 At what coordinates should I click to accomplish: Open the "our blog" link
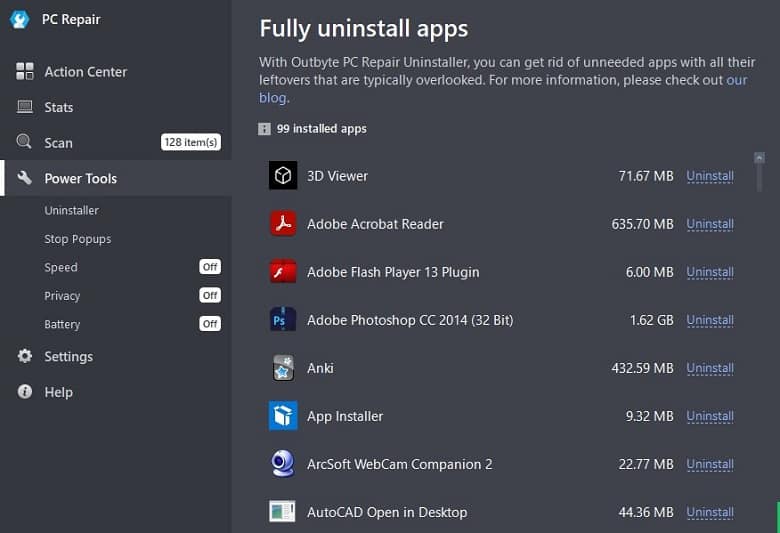point(503,89)
